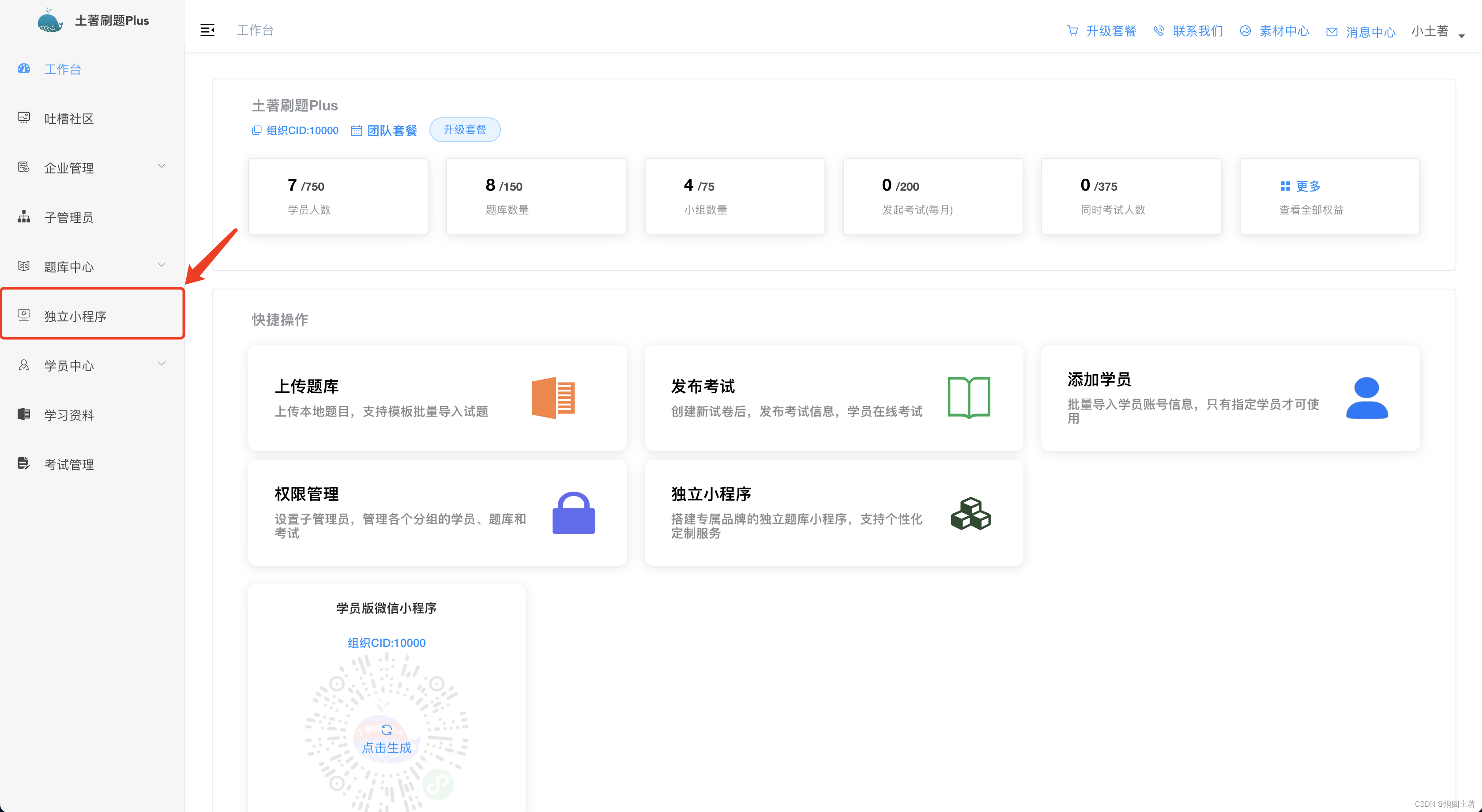Viewport: 1482px width, 812px height.
Task: Go to 考试管理 in sidebar
Action: tap(69, 464)
